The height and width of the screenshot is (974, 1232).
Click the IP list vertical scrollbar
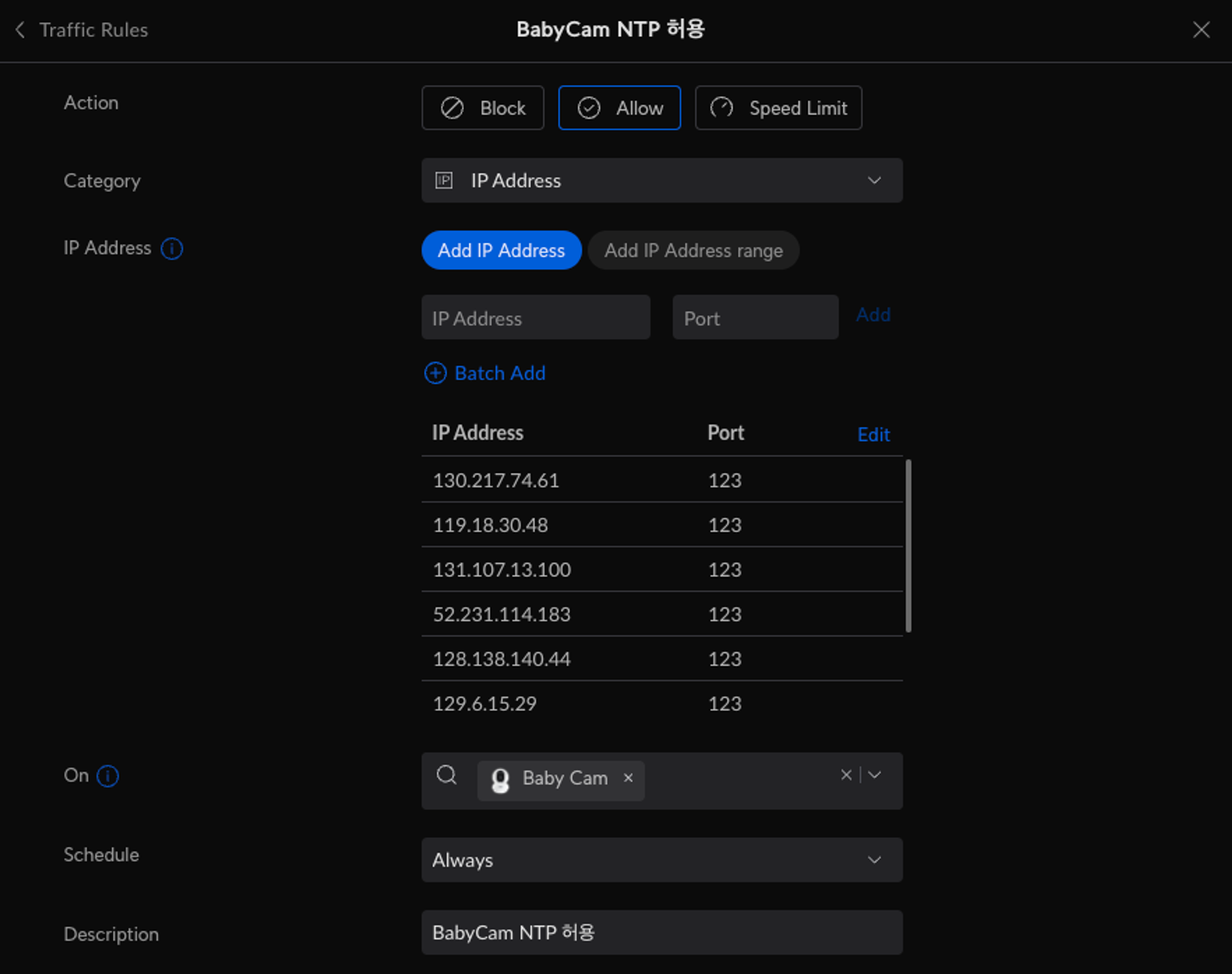909,545
